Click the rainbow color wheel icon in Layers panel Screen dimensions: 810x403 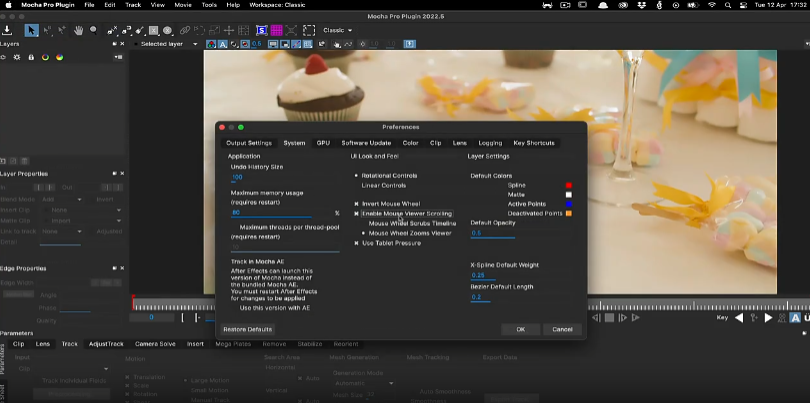pyautogui.click(x=59, y=57)
